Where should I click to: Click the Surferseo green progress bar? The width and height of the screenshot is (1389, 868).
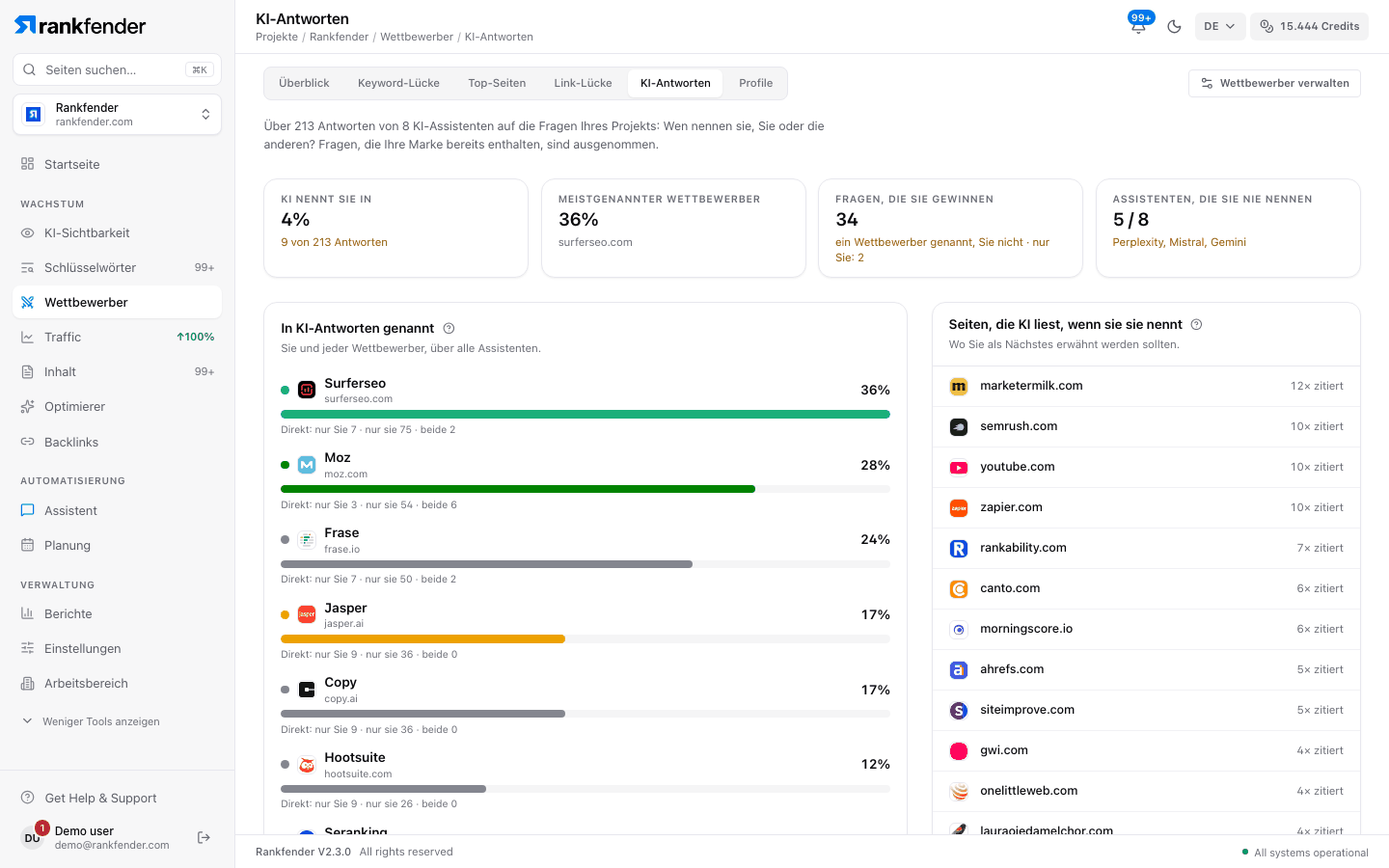click(x=586, y=415)
